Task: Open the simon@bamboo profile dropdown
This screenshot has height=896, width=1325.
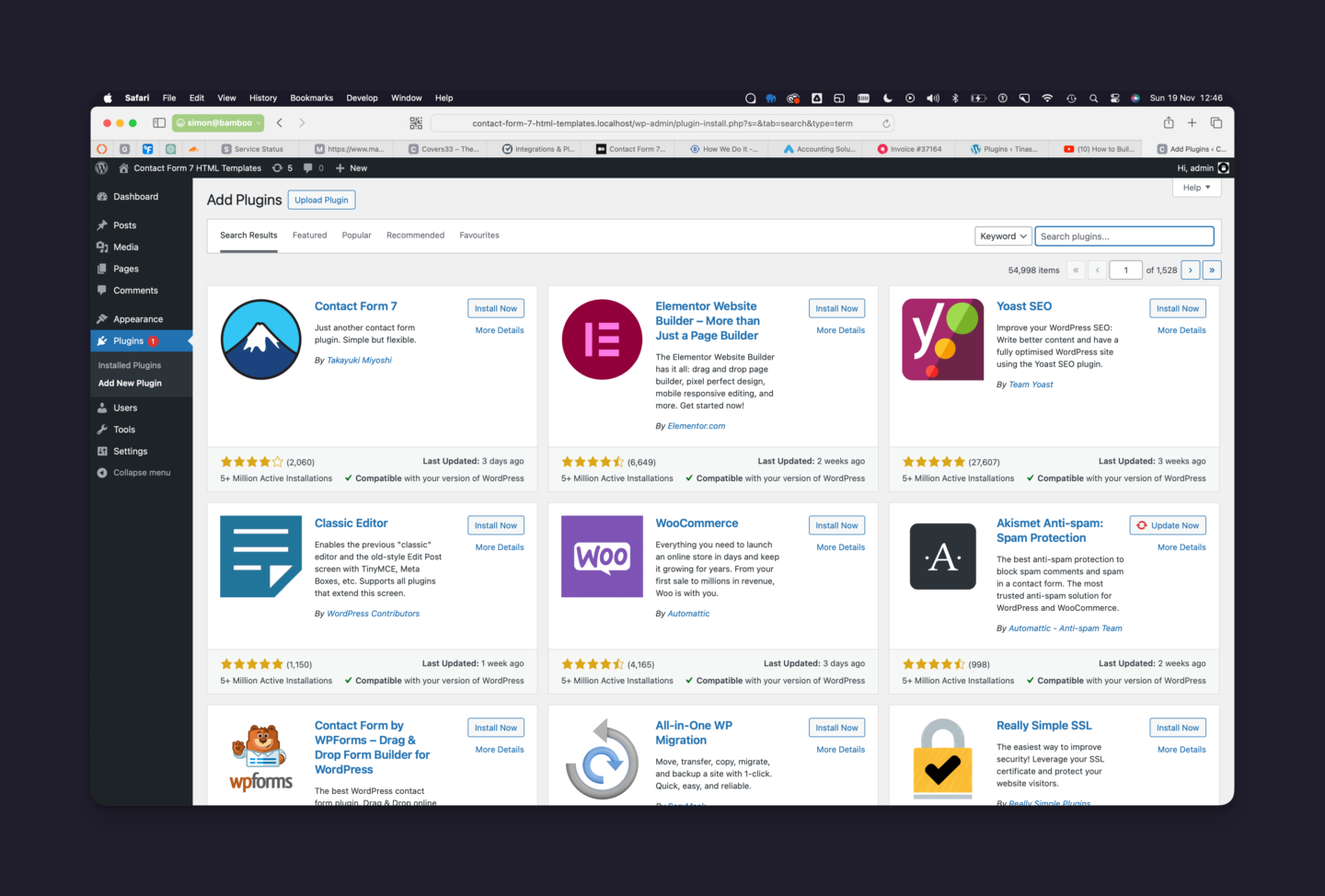Action: (219, 123)
